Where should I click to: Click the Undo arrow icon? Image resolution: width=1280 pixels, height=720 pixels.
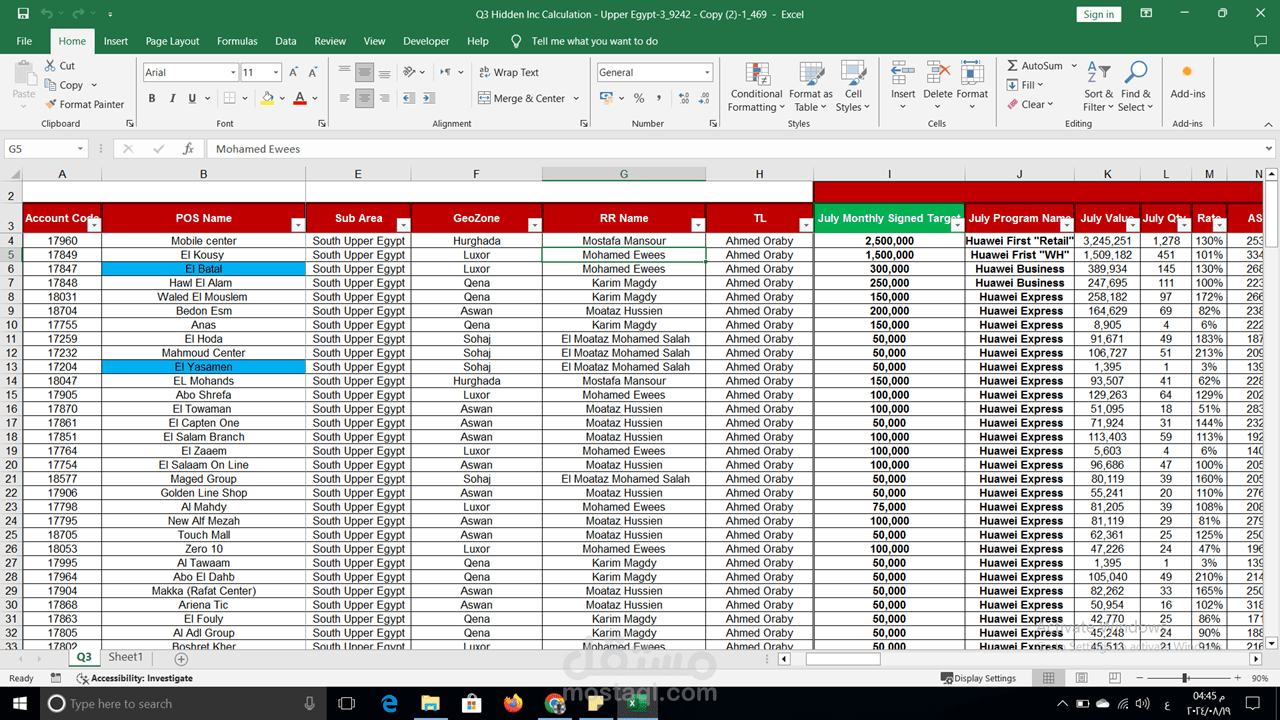47,14
